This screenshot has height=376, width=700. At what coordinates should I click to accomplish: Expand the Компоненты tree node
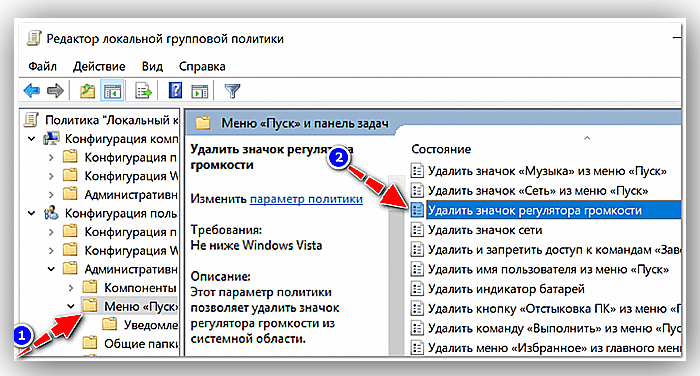[x=71, y=288]
